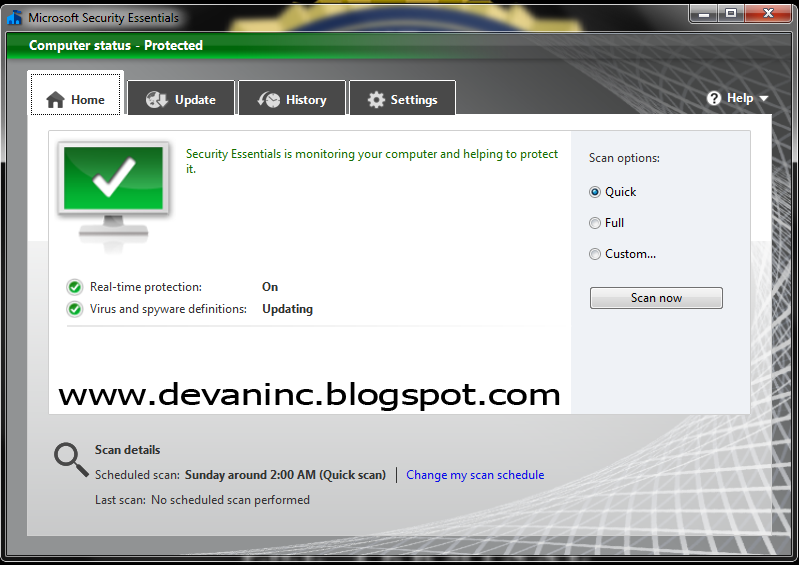Click the globe download icon on Update tab
This screenshot has width=799, height=565.
point(156,100)
